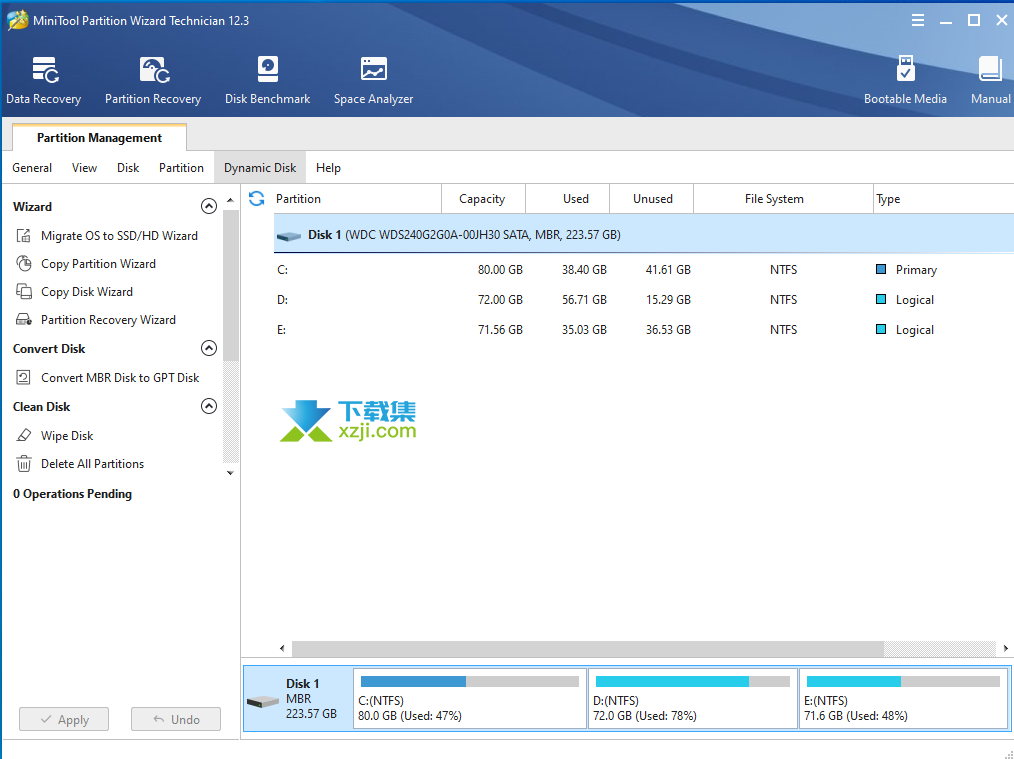Collapse the Clean Disk section
1014x759 pixels.
coord(208,406)
